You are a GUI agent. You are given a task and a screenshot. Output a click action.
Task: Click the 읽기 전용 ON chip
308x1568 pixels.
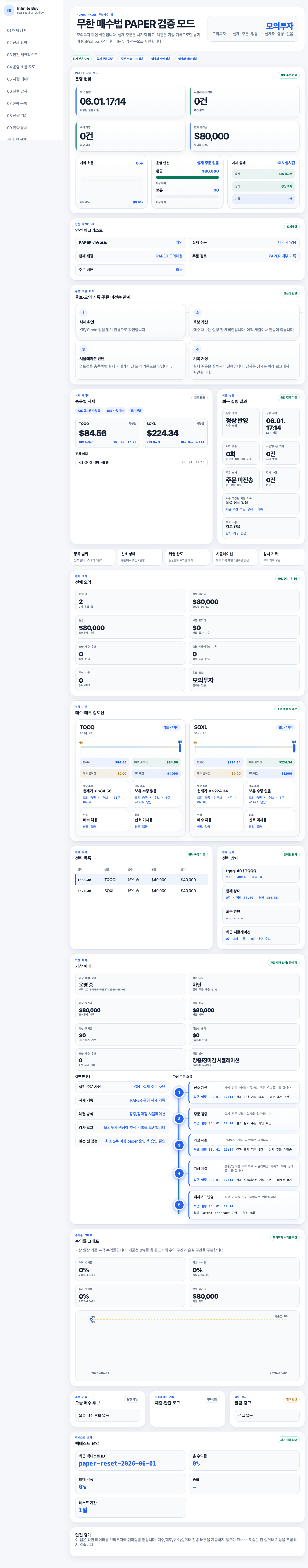point(81,59)
